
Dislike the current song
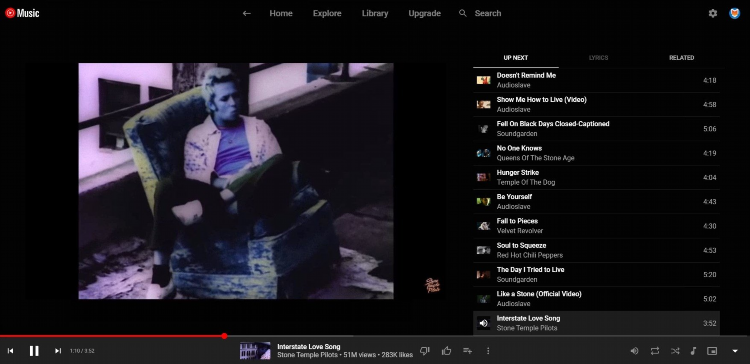click(x=424, y=351)
